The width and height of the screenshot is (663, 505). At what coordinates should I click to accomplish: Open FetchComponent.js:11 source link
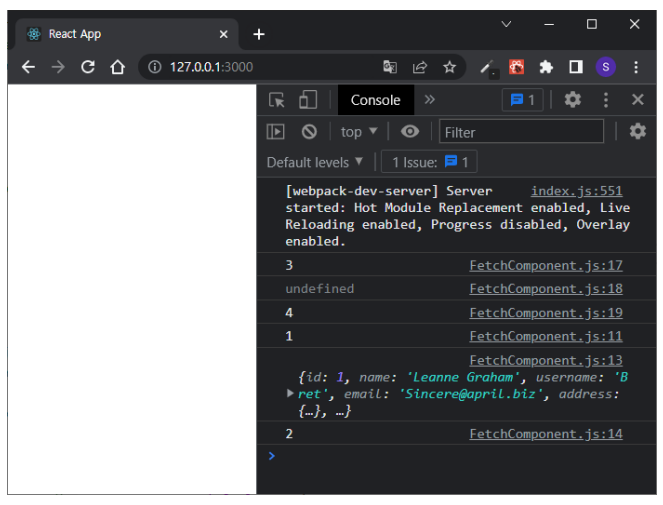click(x=546, y=336)
